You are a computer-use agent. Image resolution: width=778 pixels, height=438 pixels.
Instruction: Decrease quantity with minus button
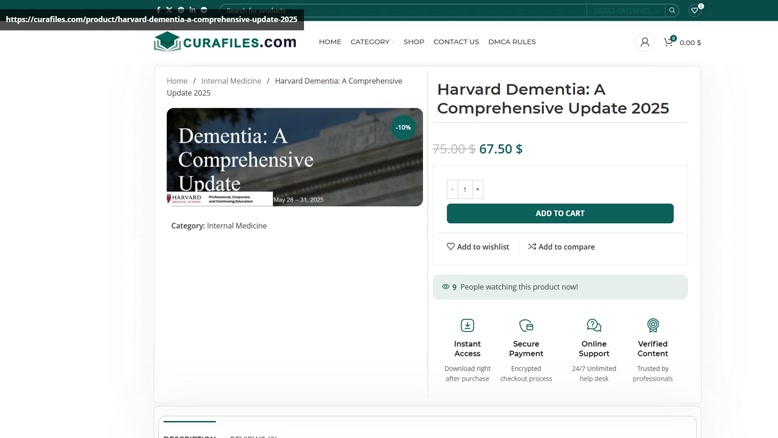(x=453, y=189)
